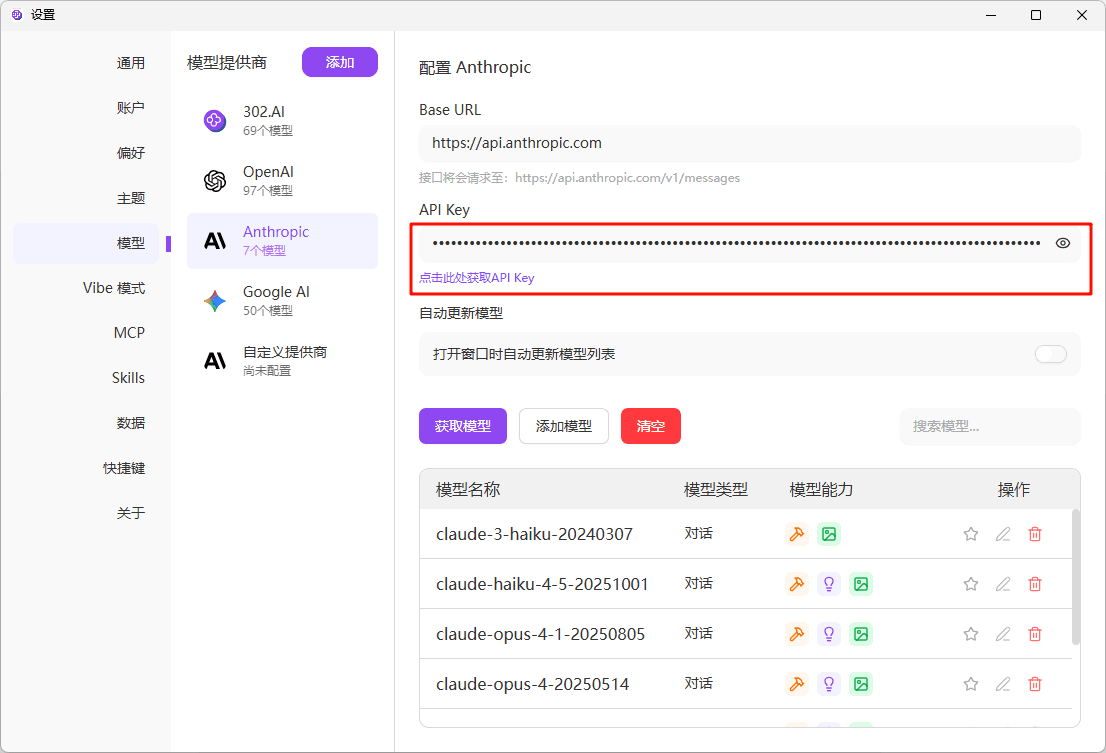Open the 数据 settings section

(x=130, y=423)
